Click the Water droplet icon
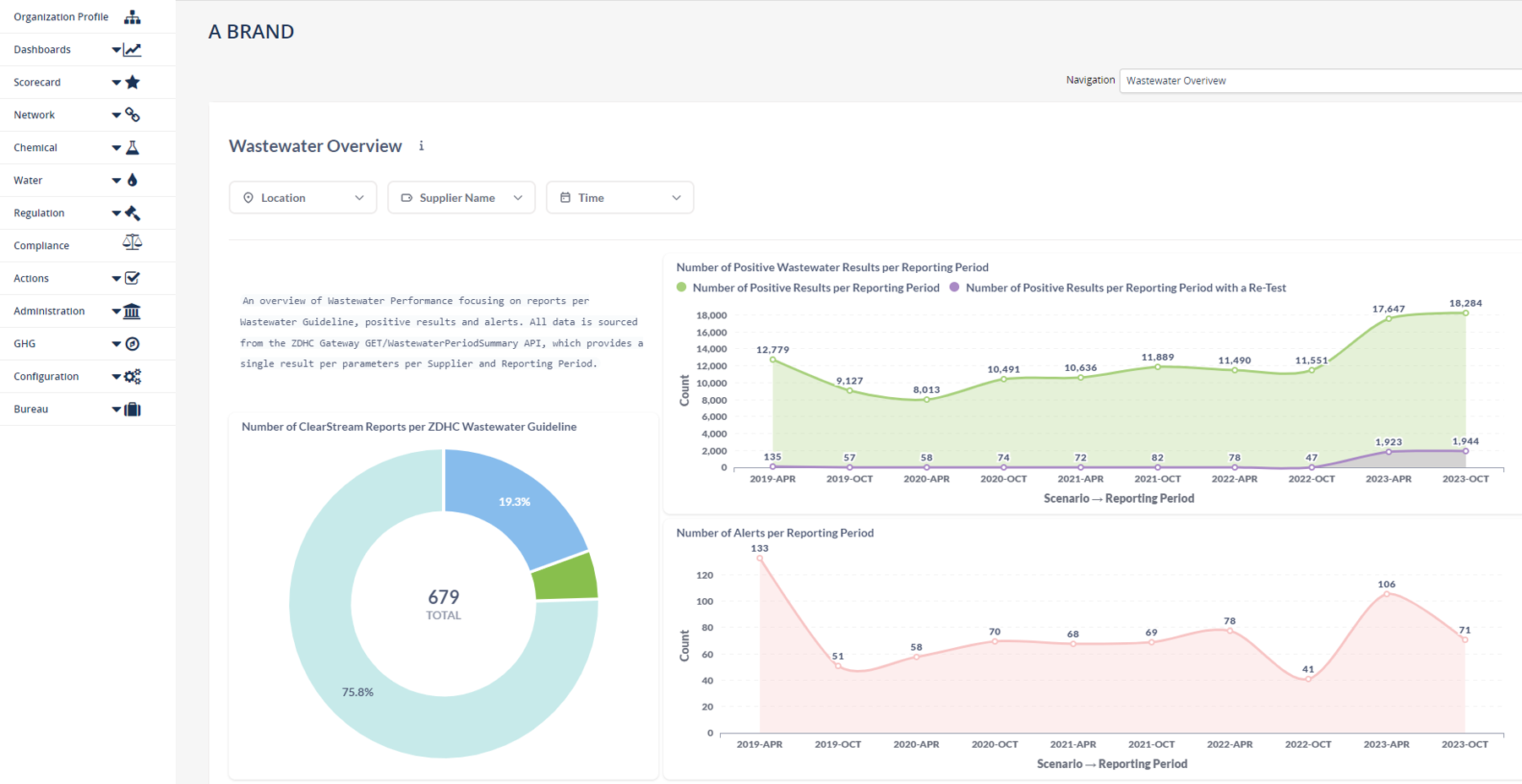Viewport: 1522px width, 784px height. click(133, 180)
